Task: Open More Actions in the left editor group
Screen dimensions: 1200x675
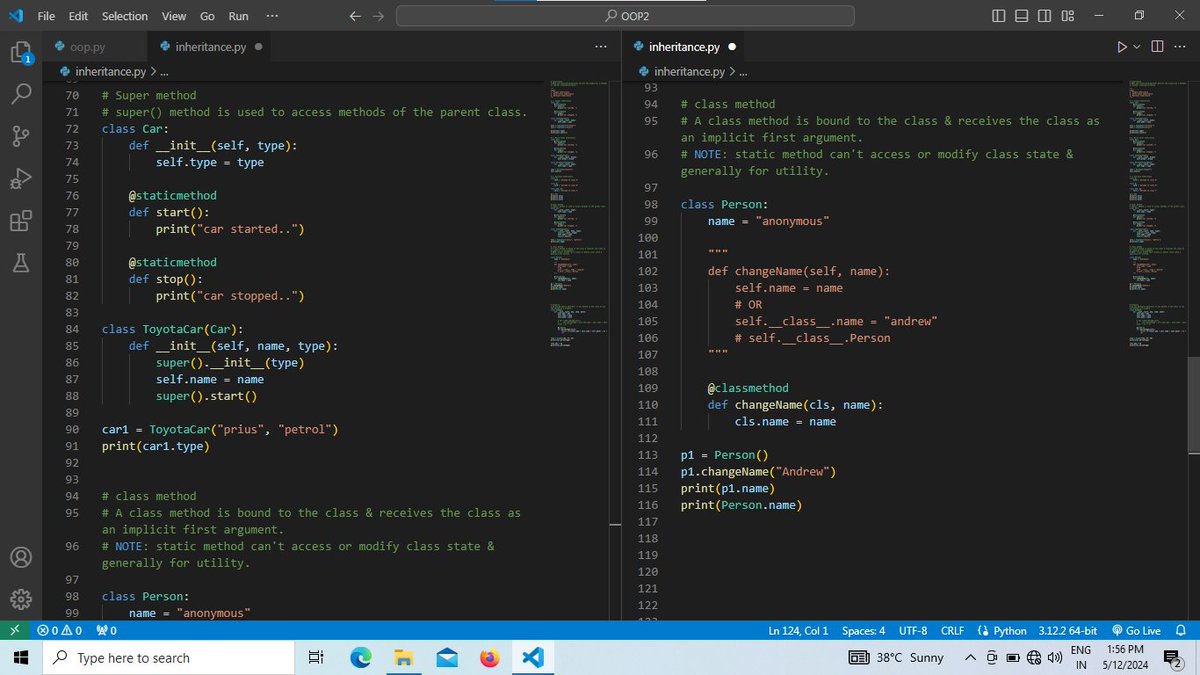Action: [x=600, y=47]
